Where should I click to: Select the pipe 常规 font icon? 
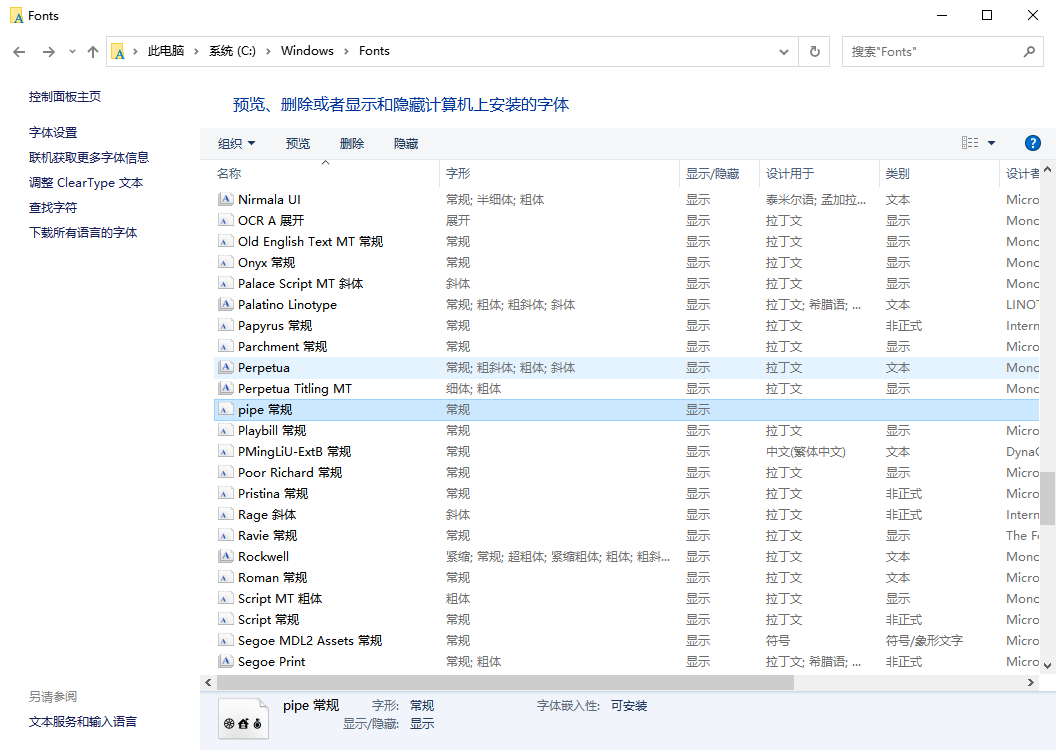(226, 409)
